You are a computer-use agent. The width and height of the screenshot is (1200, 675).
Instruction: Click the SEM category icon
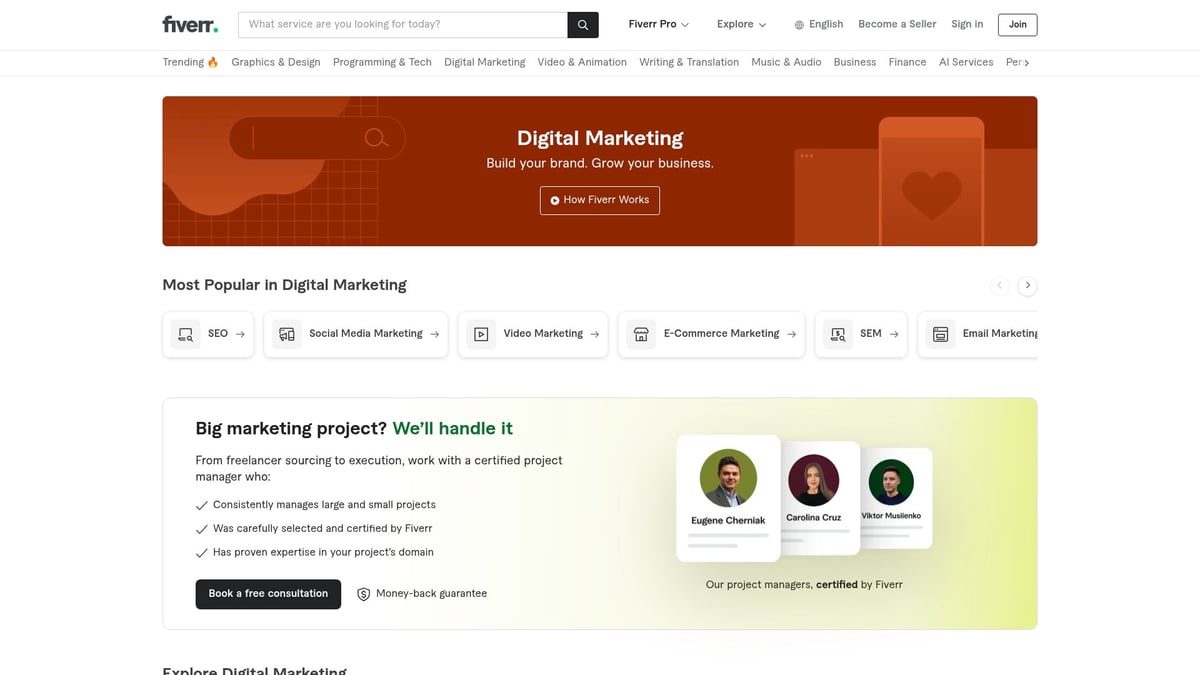838,333
